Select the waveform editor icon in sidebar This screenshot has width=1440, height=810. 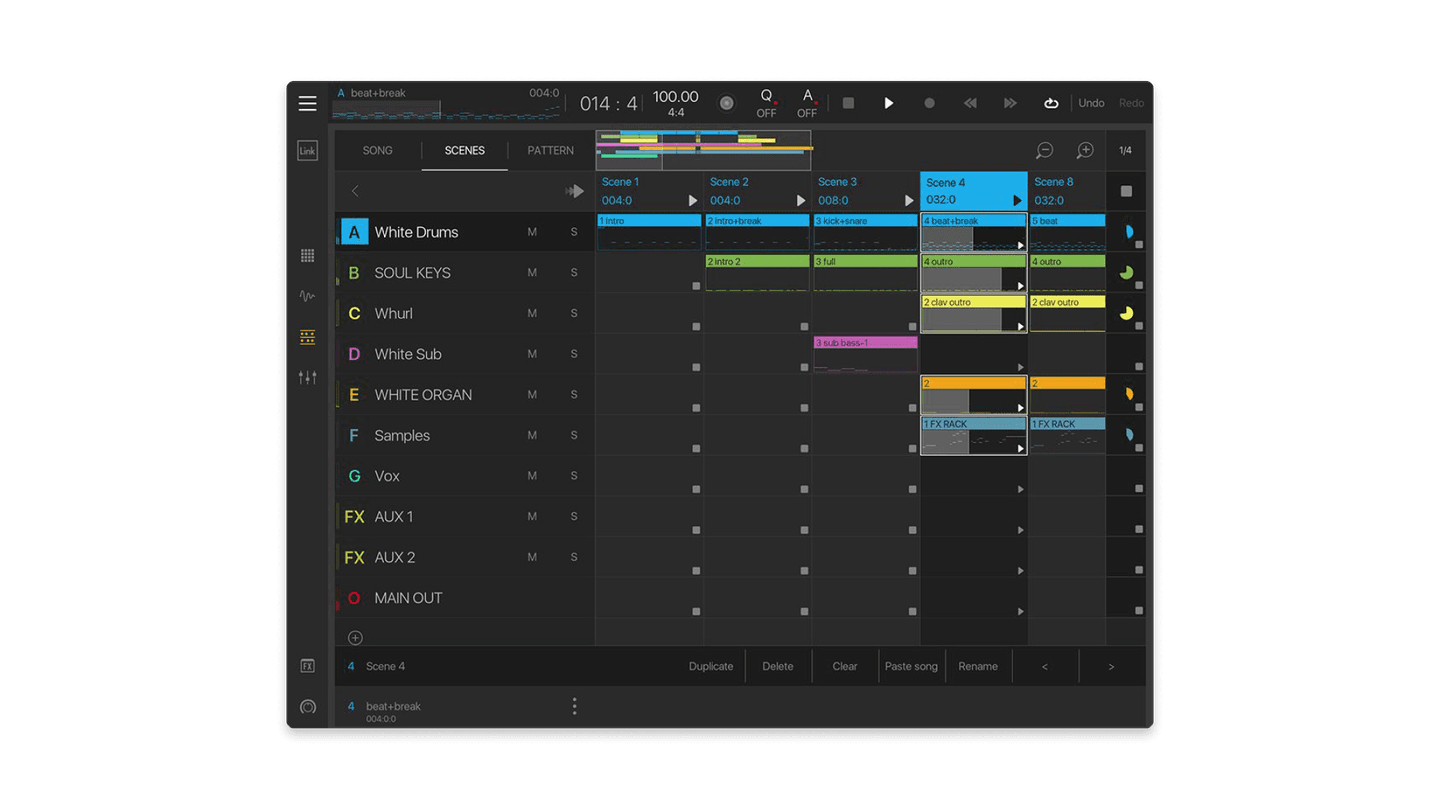tap(307, 296)
